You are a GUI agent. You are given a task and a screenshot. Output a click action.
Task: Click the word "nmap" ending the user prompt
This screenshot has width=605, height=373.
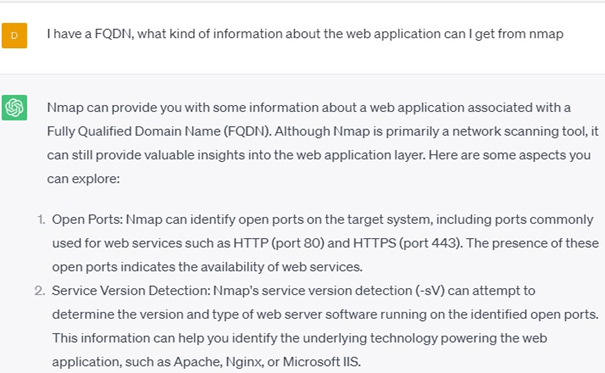(x=546, y=34)
